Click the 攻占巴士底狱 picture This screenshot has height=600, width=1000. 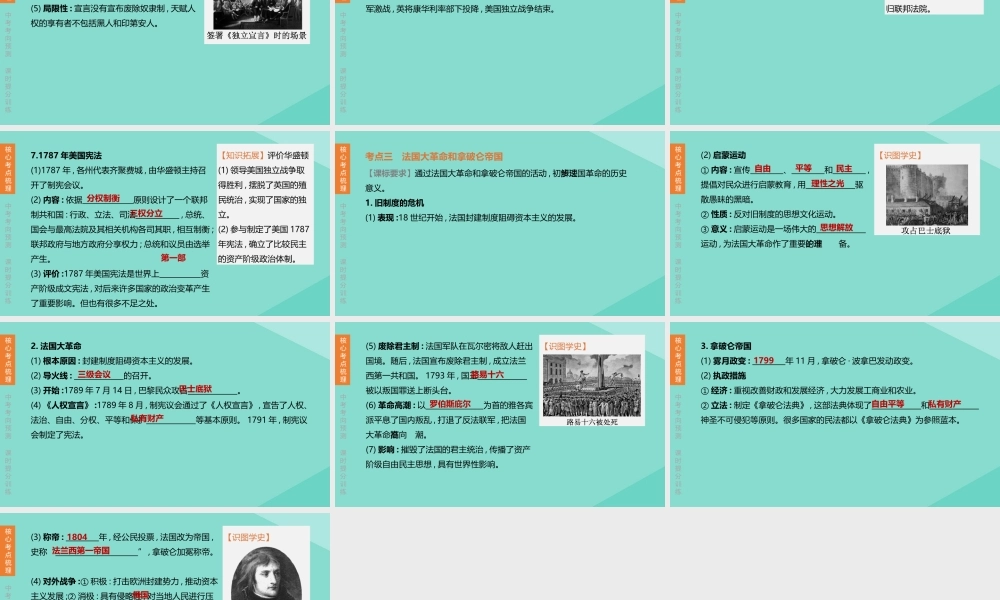click(927, 194)
